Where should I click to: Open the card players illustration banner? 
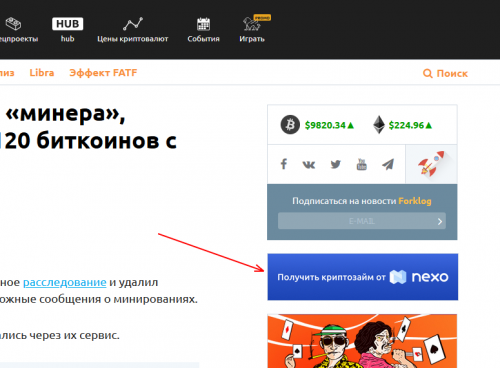coord(362,341)
